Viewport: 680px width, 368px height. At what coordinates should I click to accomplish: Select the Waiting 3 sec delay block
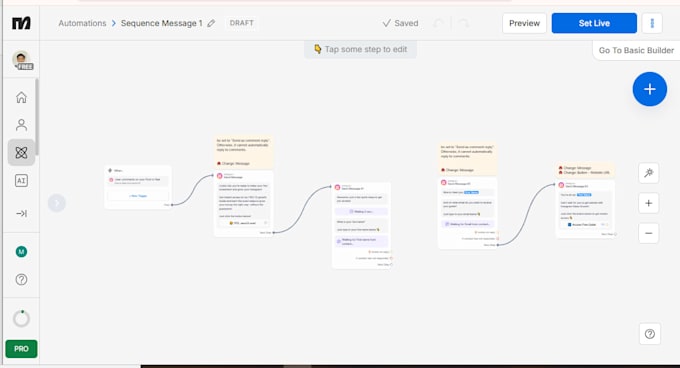[361, 212]
